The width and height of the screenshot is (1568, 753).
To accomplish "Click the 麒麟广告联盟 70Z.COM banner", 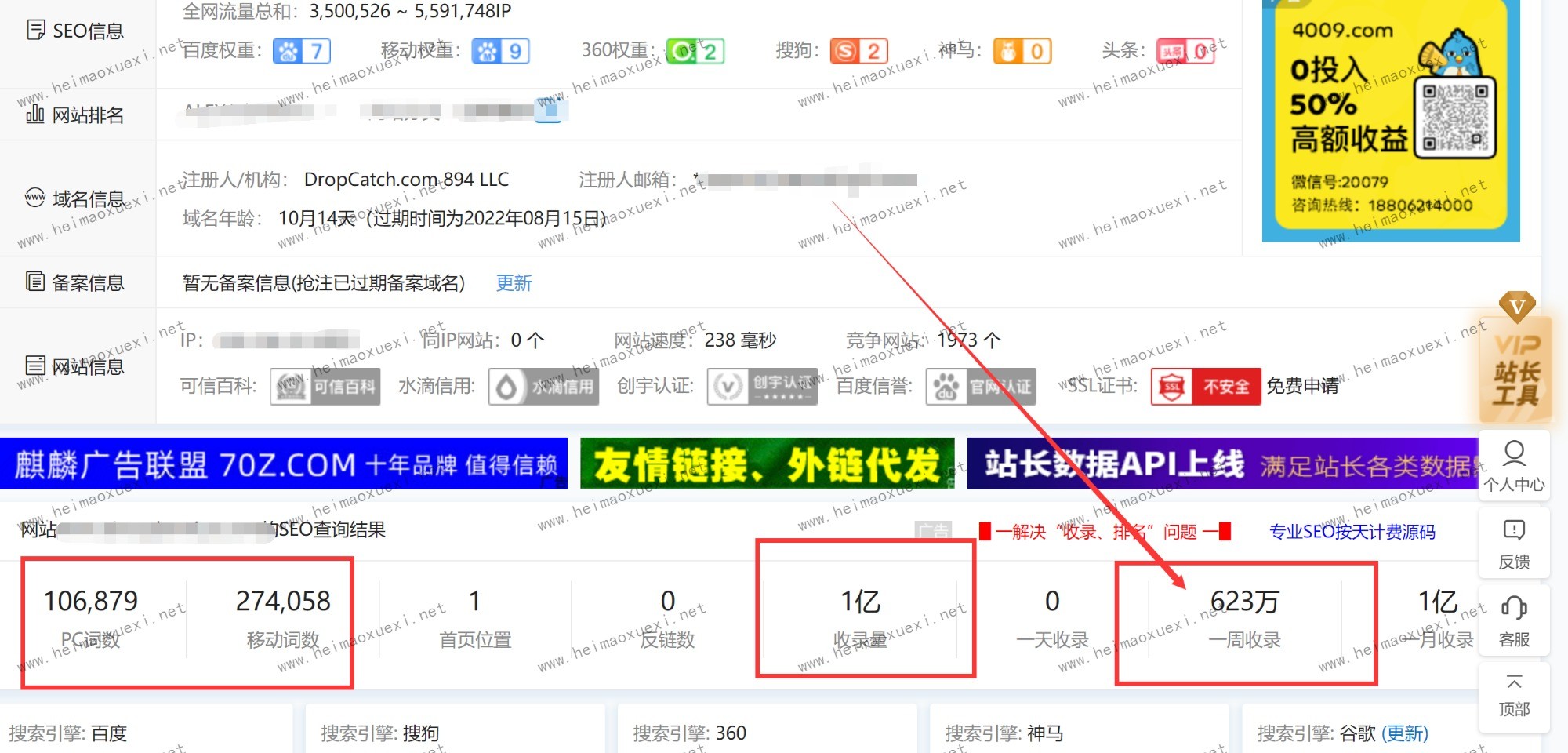I will click(284, 464).
